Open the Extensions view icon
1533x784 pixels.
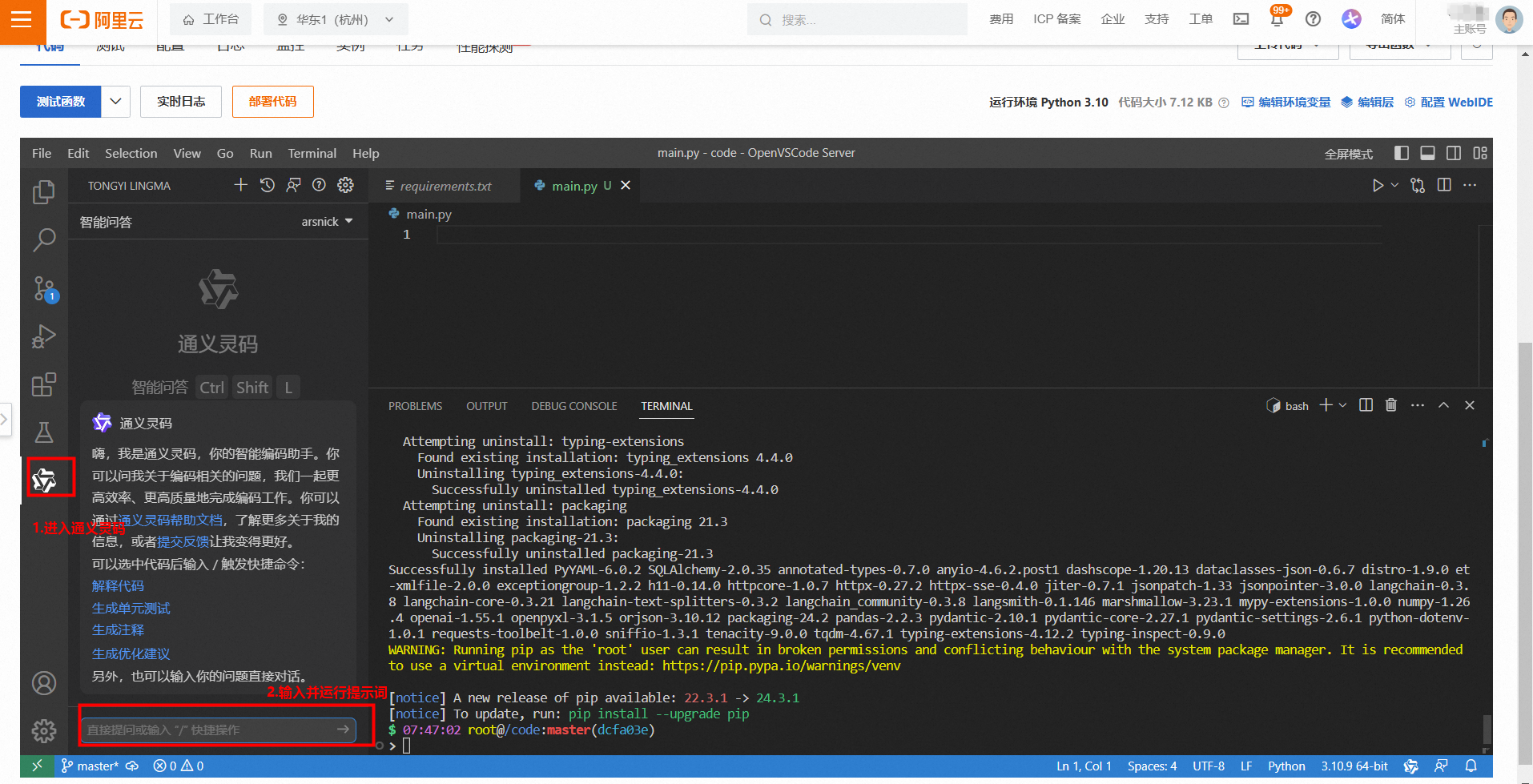point(43,385)
